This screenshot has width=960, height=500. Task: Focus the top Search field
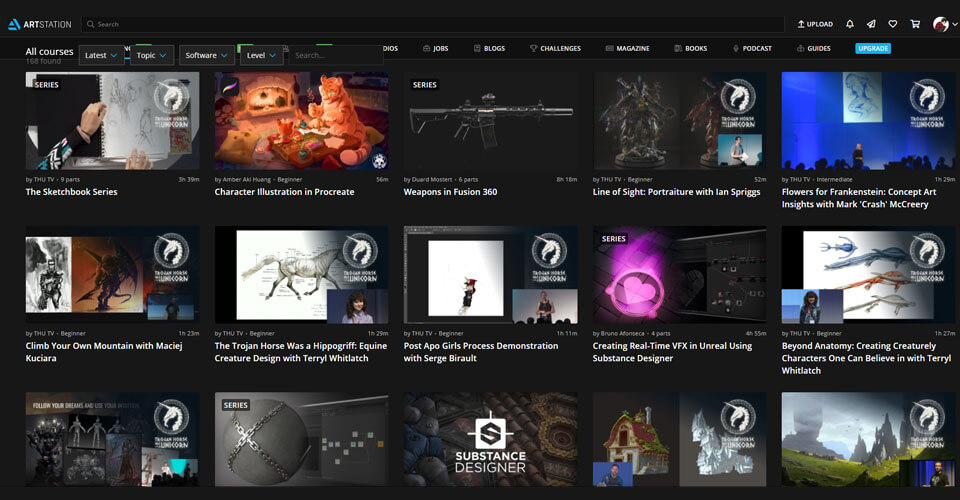[433, 24]
